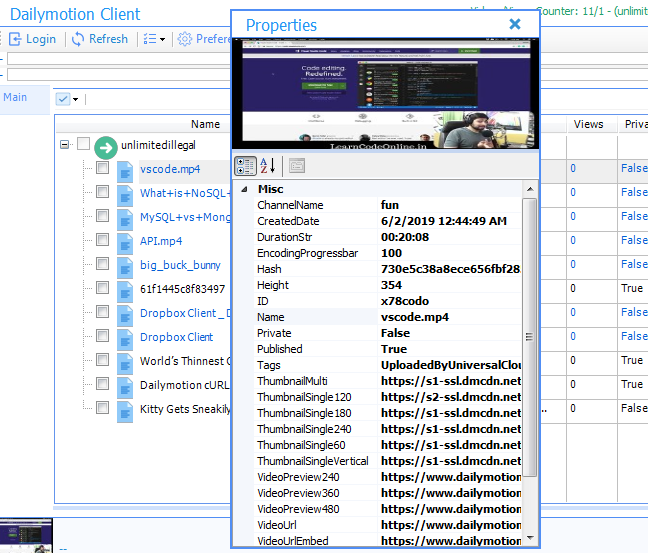Tick the API.mp4 checkbox

click(x=102, y=240)
